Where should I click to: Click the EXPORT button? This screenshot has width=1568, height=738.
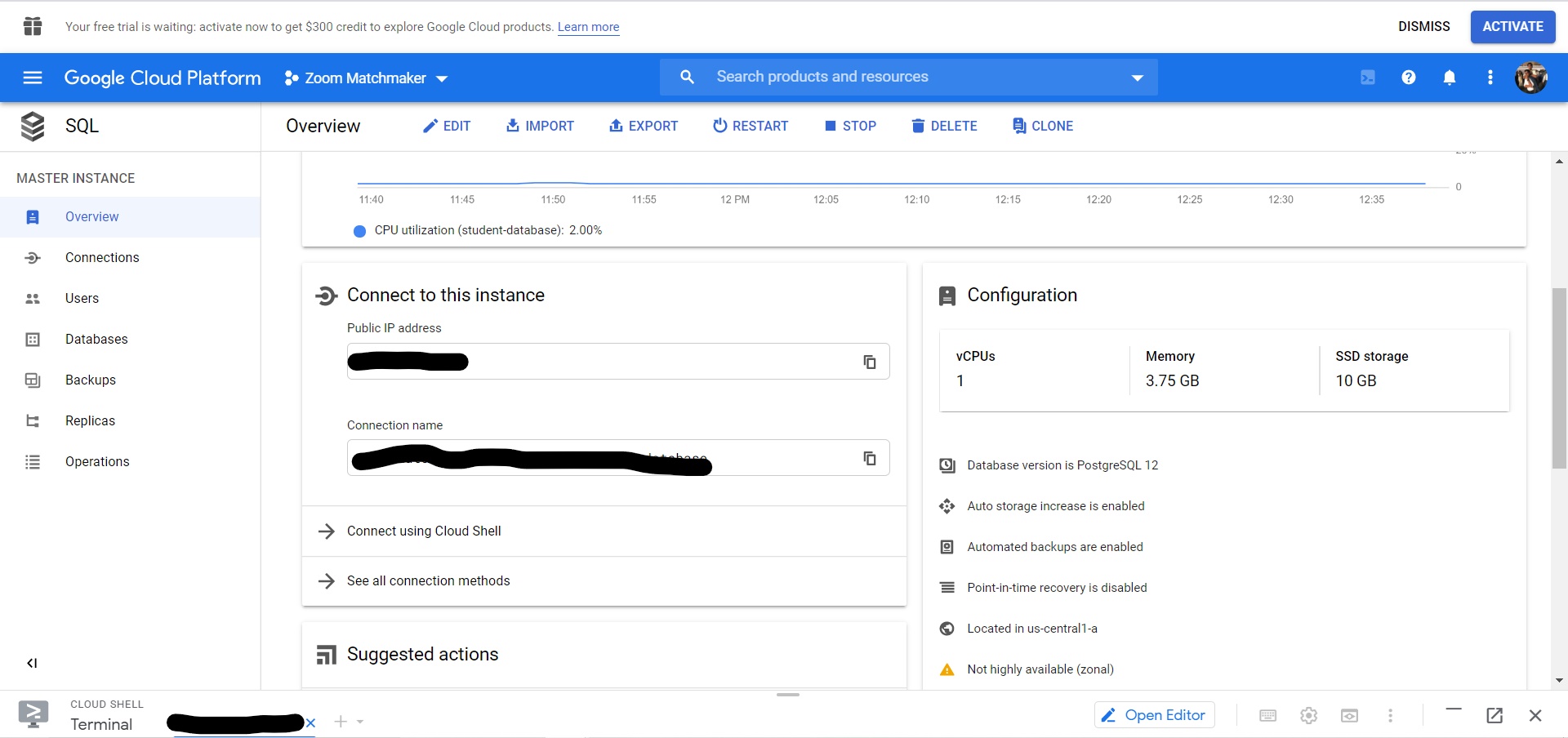pos(644,126)
